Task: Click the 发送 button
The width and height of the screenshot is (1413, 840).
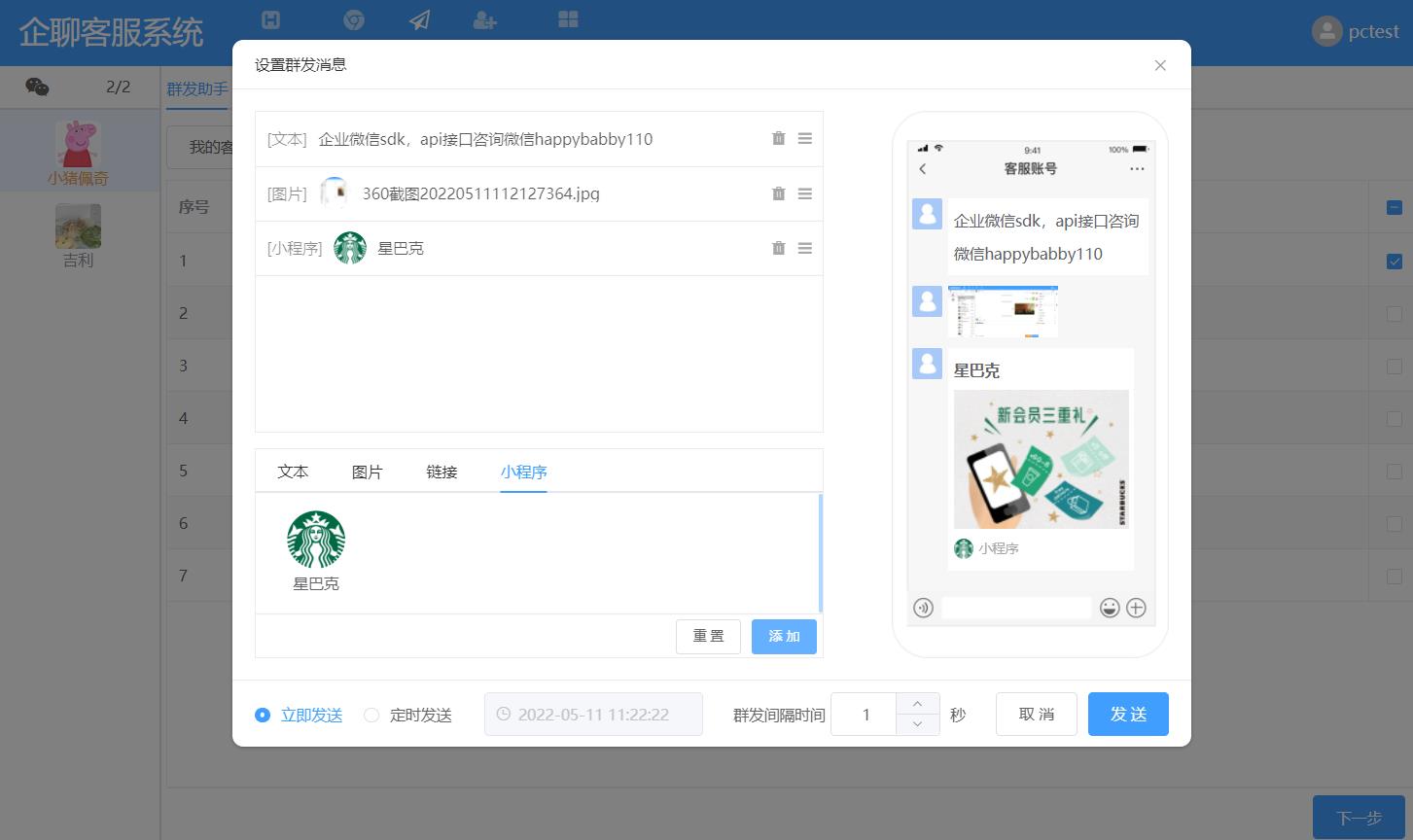Action: pyautogui.click(x=1128, y=715)
